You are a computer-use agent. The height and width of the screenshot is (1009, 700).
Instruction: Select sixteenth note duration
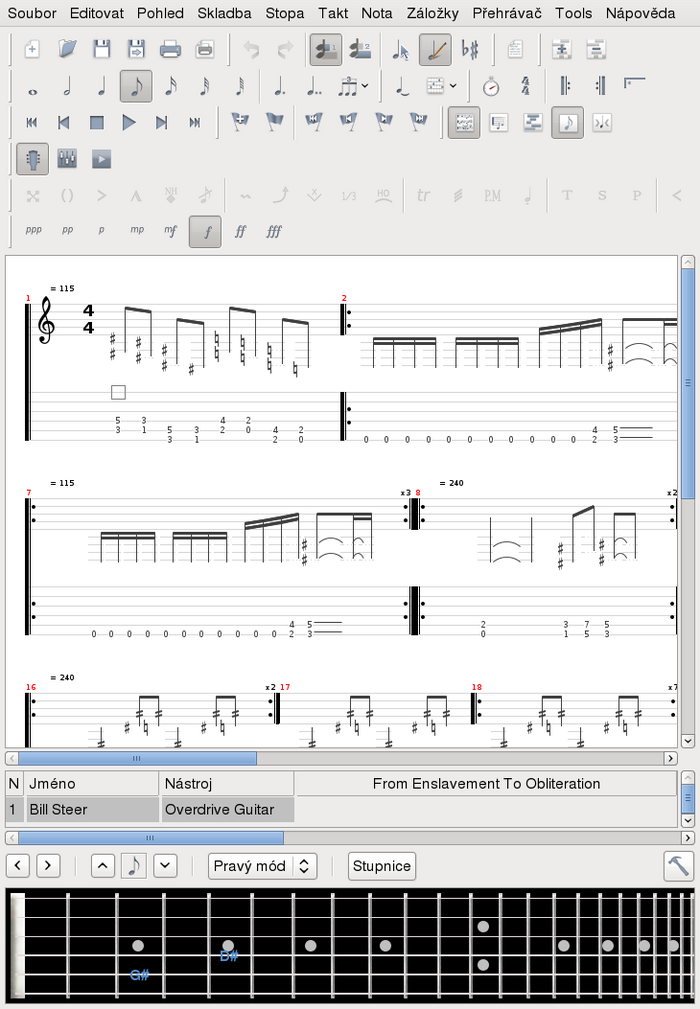click(170, 86)
